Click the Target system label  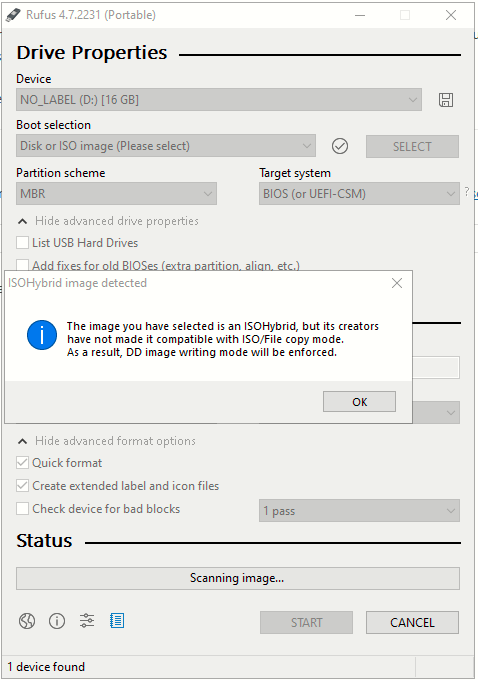295,173
